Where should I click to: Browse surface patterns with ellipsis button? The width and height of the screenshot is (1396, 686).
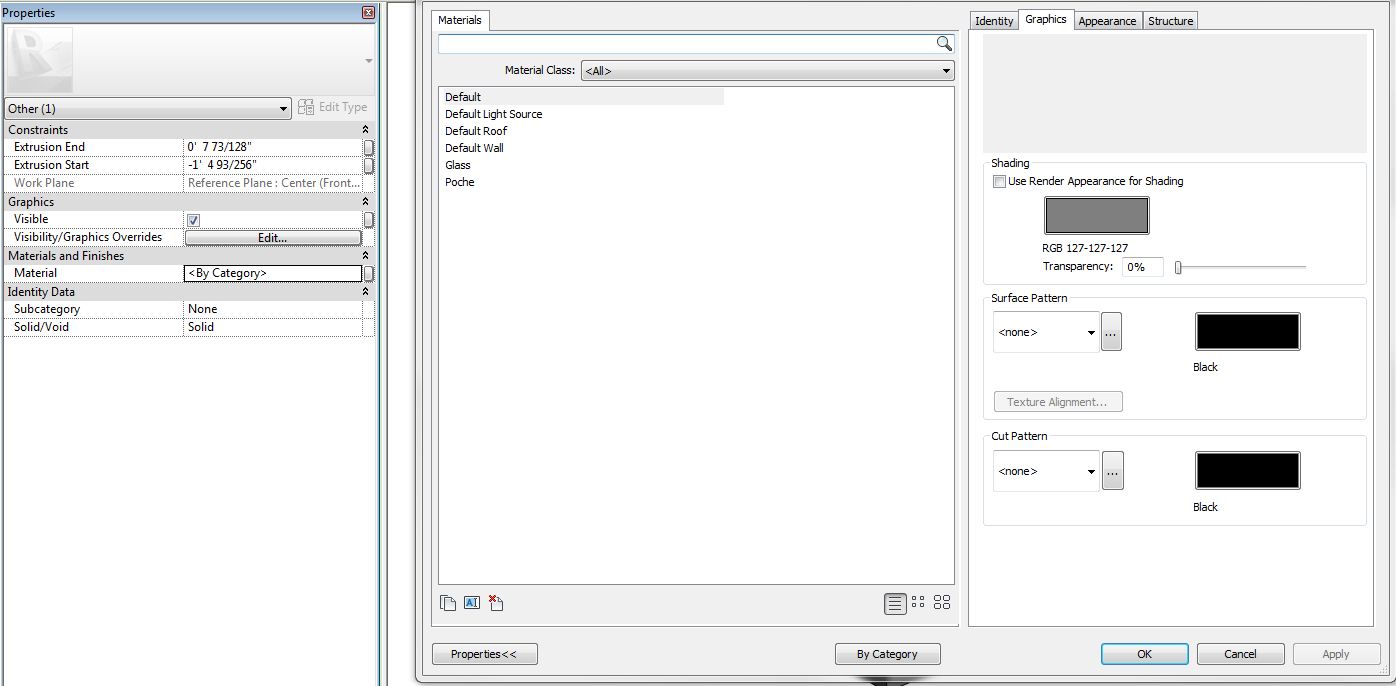(x=1111, y=332)
